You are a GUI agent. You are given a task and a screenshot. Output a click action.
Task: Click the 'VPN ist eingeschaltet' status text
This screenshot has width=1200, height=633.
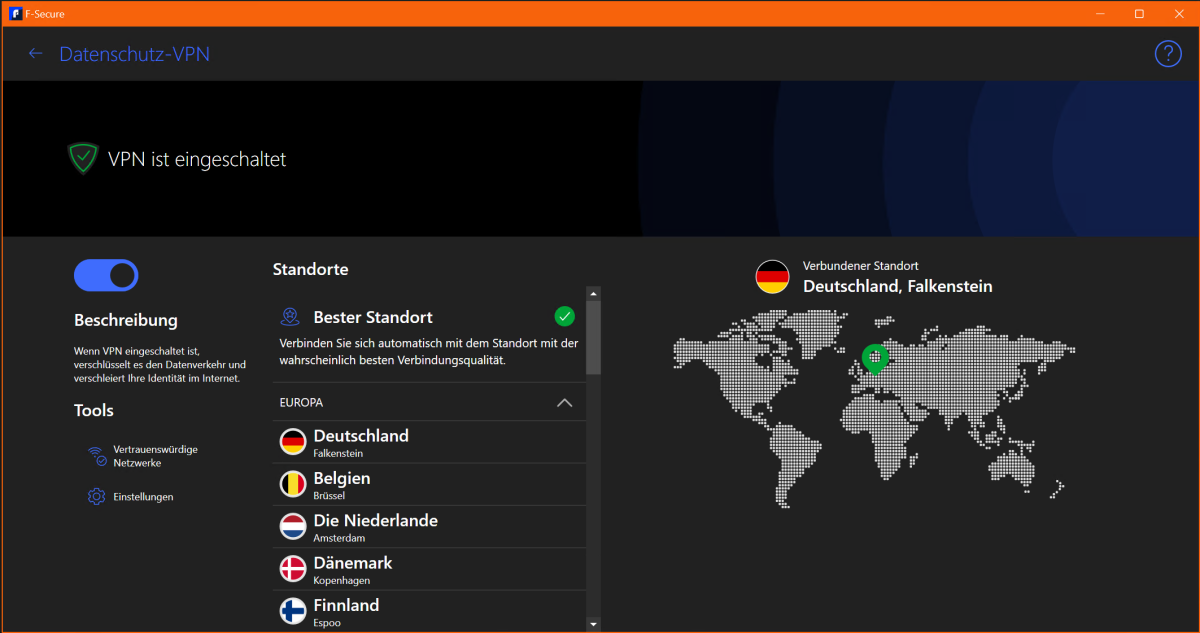[x=197, y=159]
